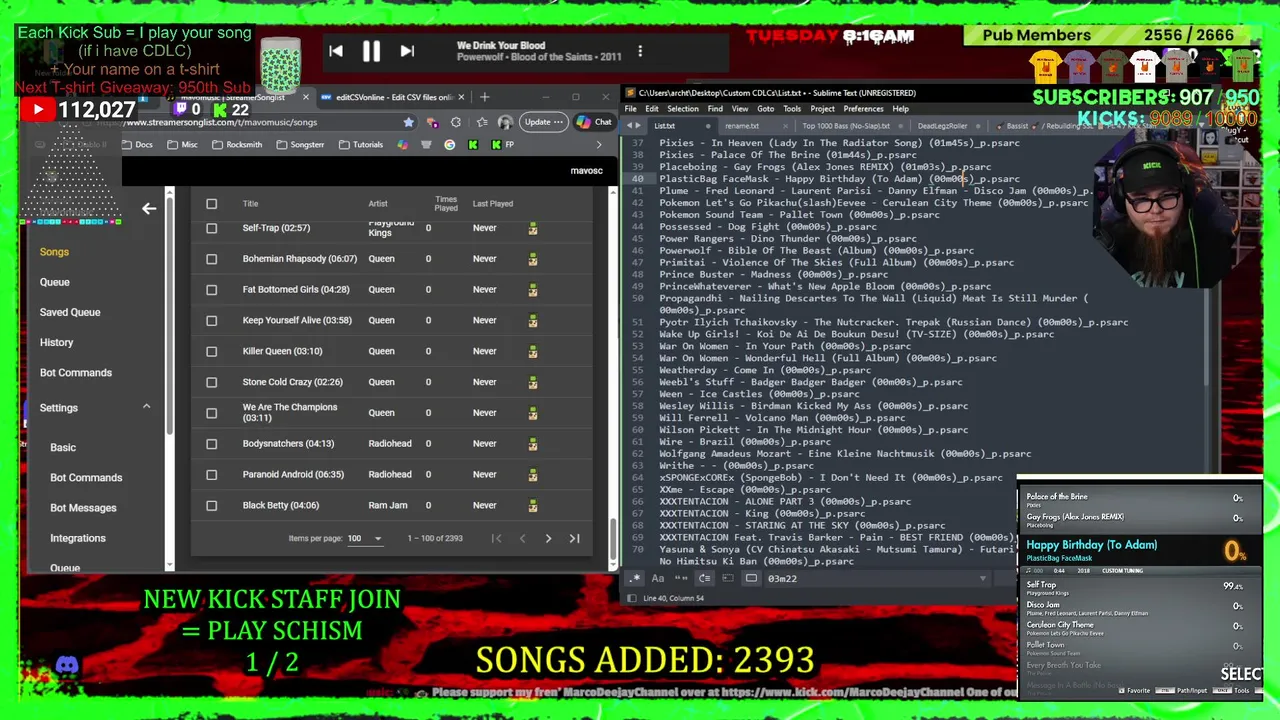Open the Saved Queue page
The image size is (1280, 720).
coord(70,312)
